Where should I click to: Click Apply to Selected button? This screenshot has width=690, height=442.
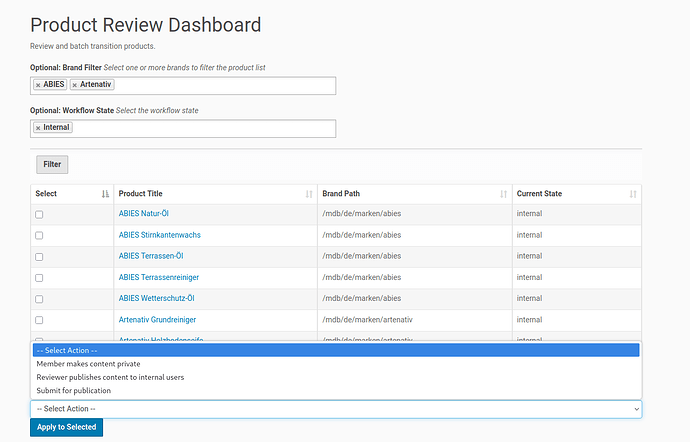coord(66,427)
